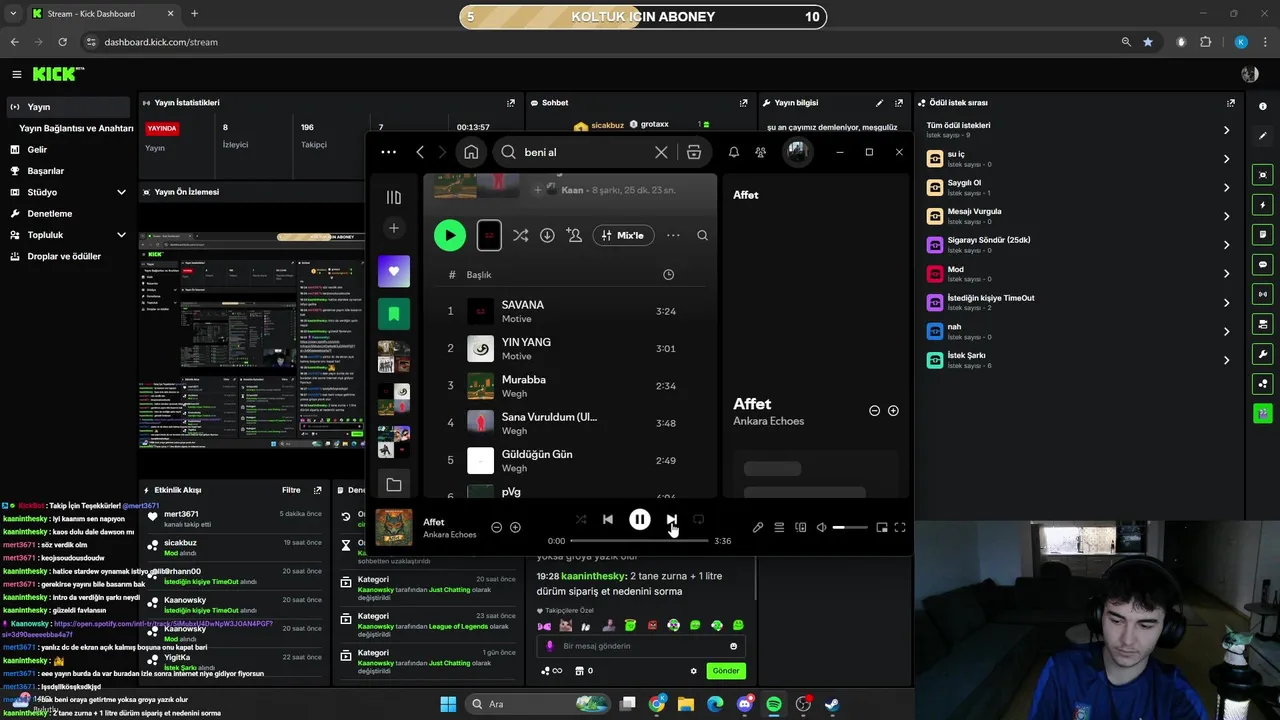Open Spotify three-dot menu in title bar
Image resolution: width=1280 pixels, height=720 pixels.
click(389, 152)
